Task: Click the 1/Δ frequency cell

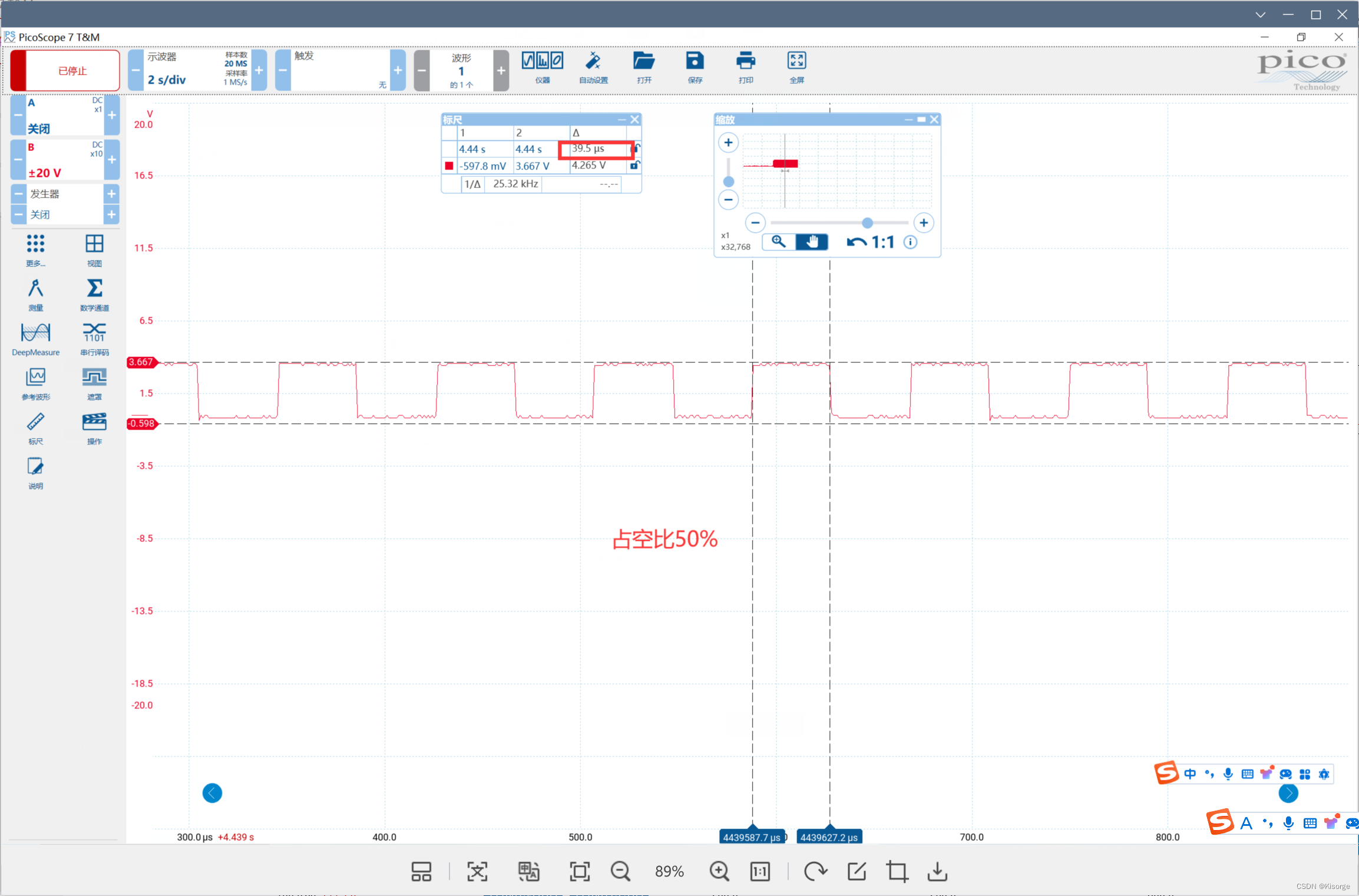Action: pyautogui.click(x=515, y=184)
